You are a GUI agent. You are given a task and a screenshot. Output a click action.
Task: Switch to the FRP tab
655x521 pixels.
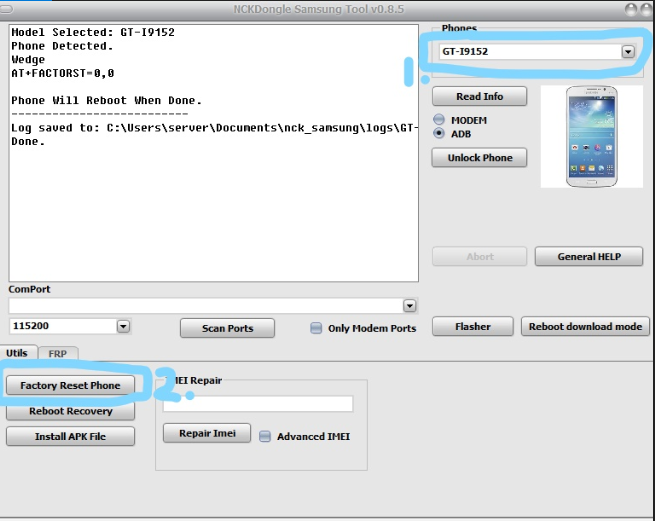tap(58, 353)
